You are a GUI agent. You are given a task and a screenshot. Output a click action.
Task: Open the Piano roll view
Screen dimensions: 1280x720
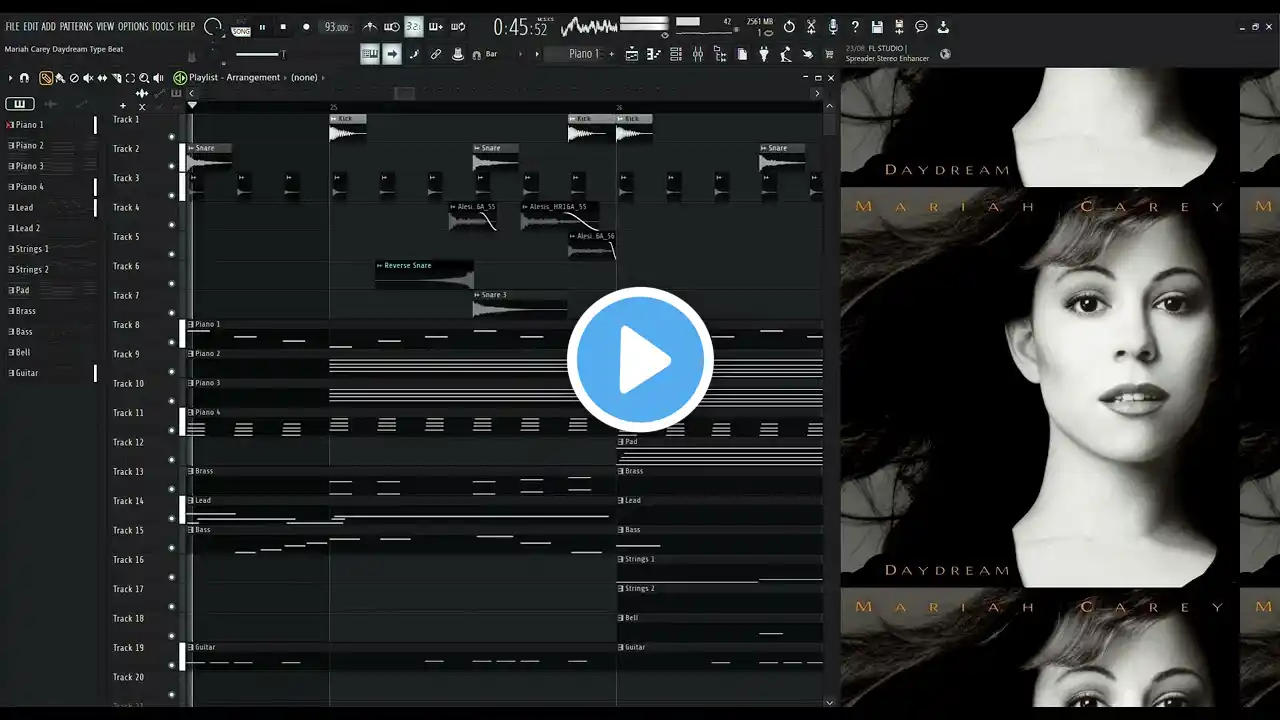click(x=653, y=54)
